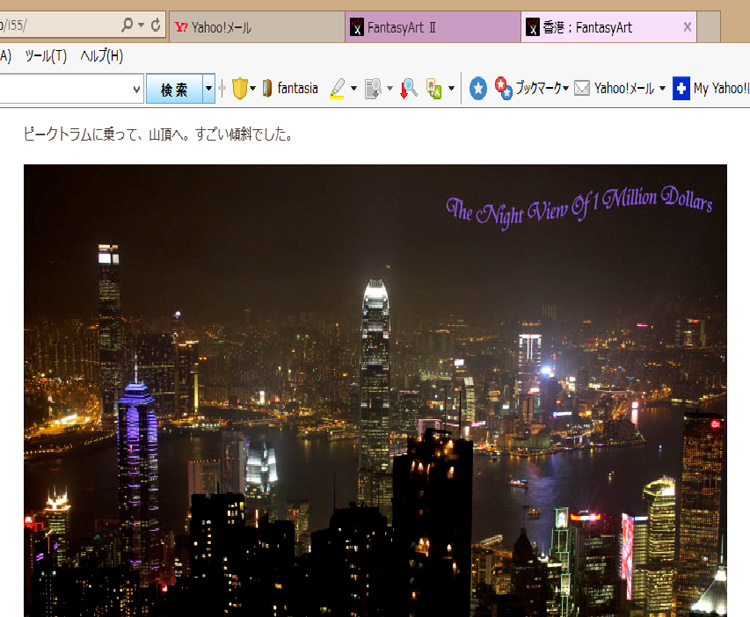Click the favicon on FantasyArt Ⅱ tab
The image size is (750, 617).
point(357,27)
